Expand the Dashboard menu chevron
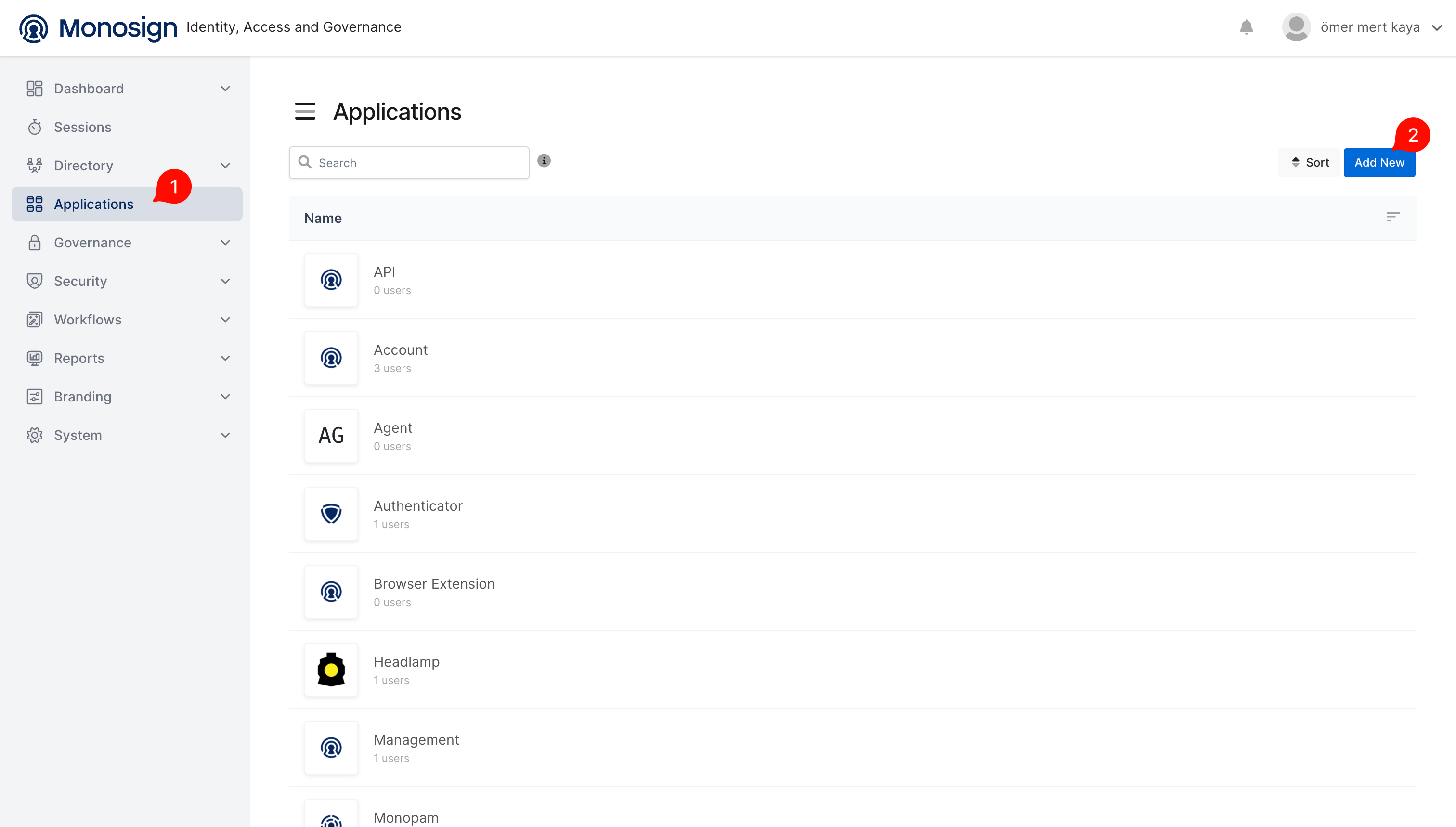The width and height of the screenshot is (1456, 827). pyautogui.click(x=225, y=89)
